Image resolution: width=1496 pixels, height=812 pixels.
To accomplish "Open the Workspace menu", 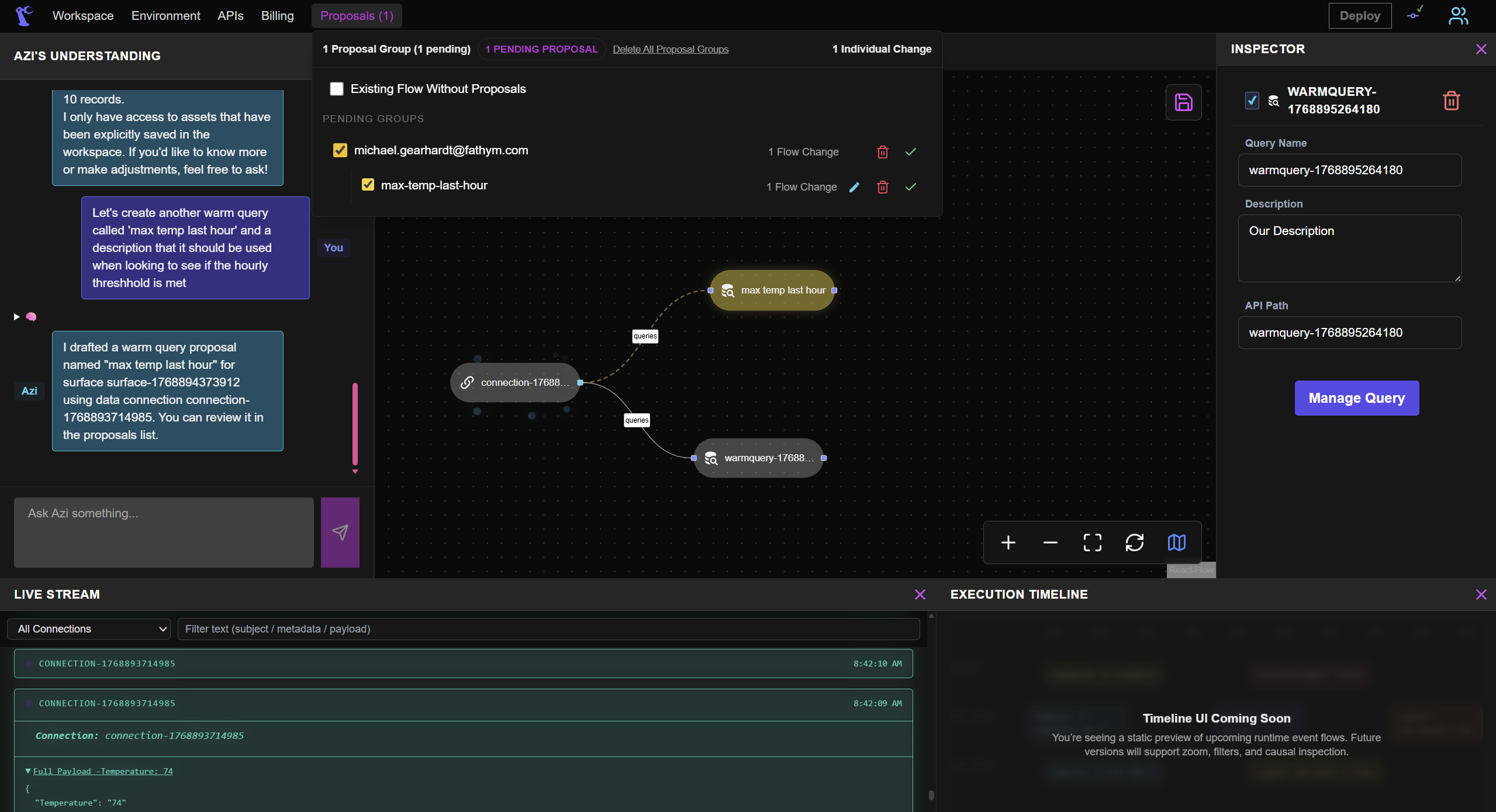I will point(83,16).
